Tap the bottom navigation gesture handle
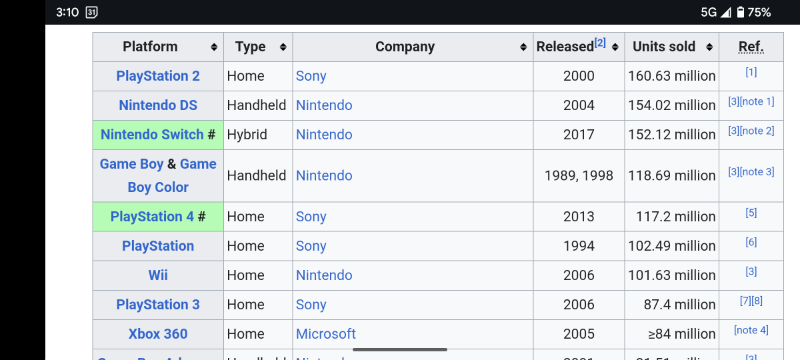The image size is (800, 360). [x=400, y=349]
